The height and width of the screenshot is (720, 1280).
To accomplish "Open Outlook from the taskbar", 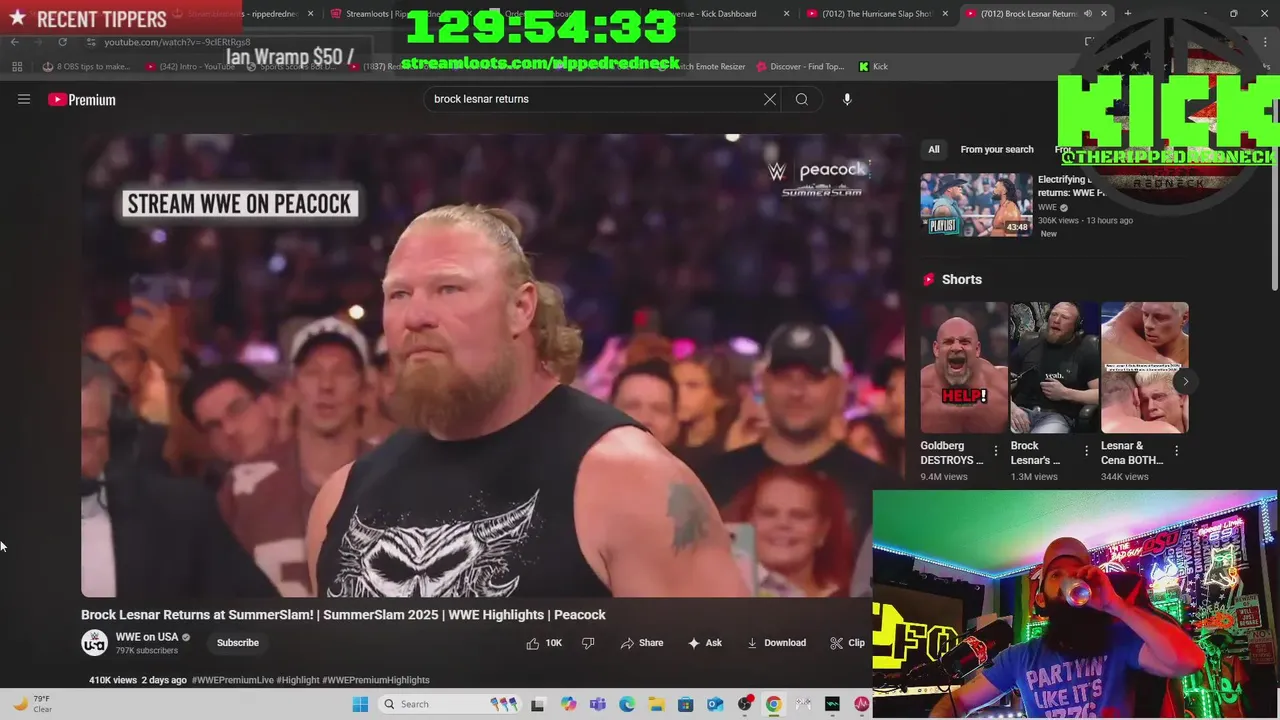I will tap(715, 705).
